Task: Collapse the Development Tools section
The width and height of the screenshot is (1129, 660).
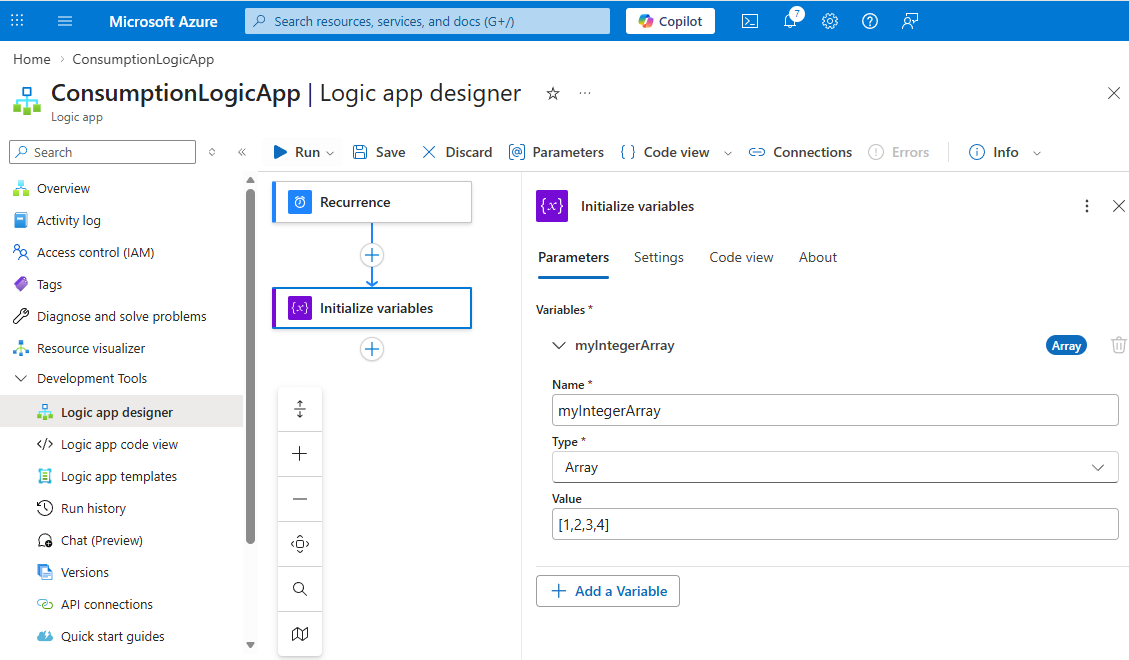Action: [x=21, y=379]
